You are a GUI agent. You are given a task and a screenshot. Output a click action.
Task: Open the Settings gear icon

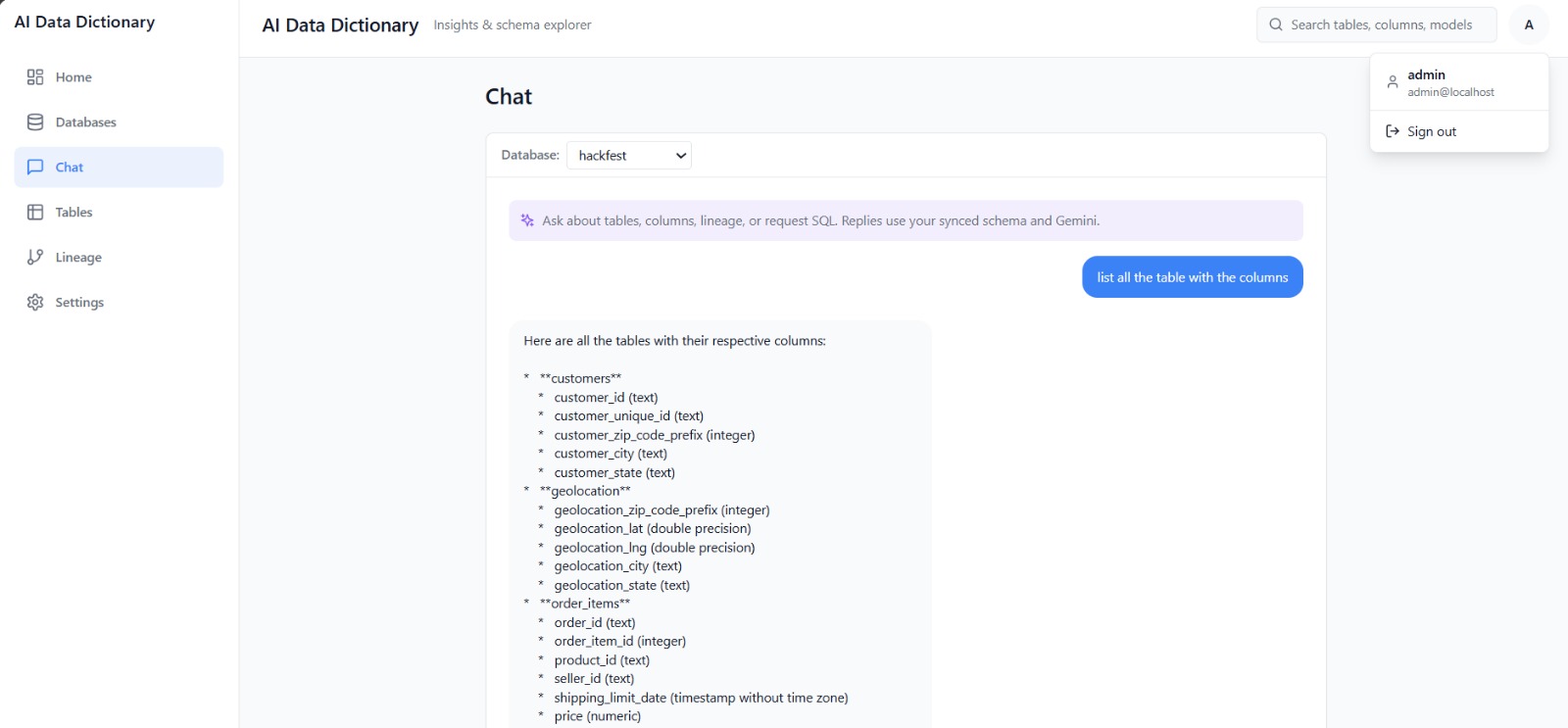pos(35,302)
